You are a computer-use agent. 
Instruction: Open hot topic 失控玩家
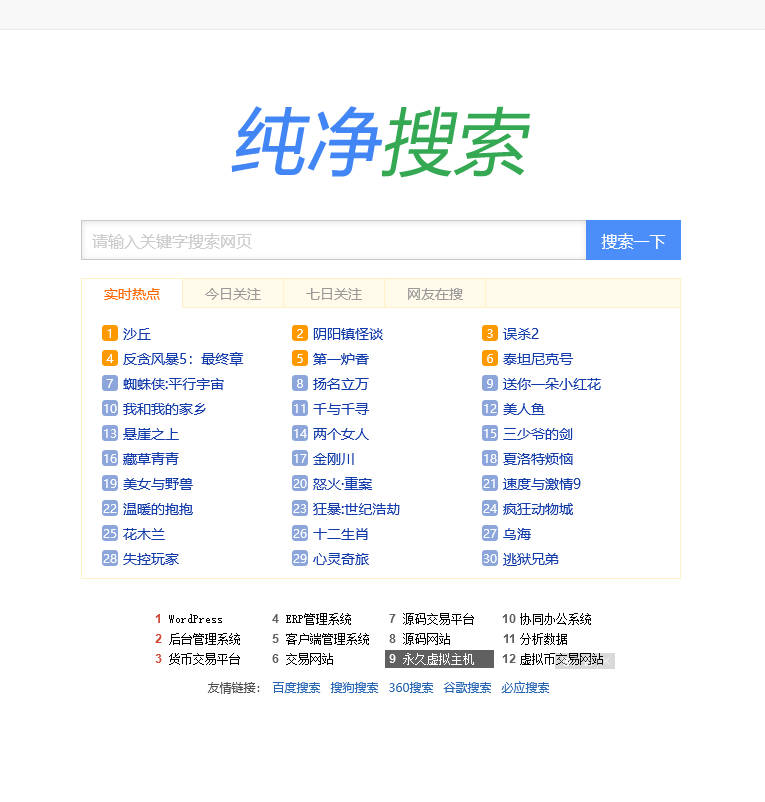[150, 559]
